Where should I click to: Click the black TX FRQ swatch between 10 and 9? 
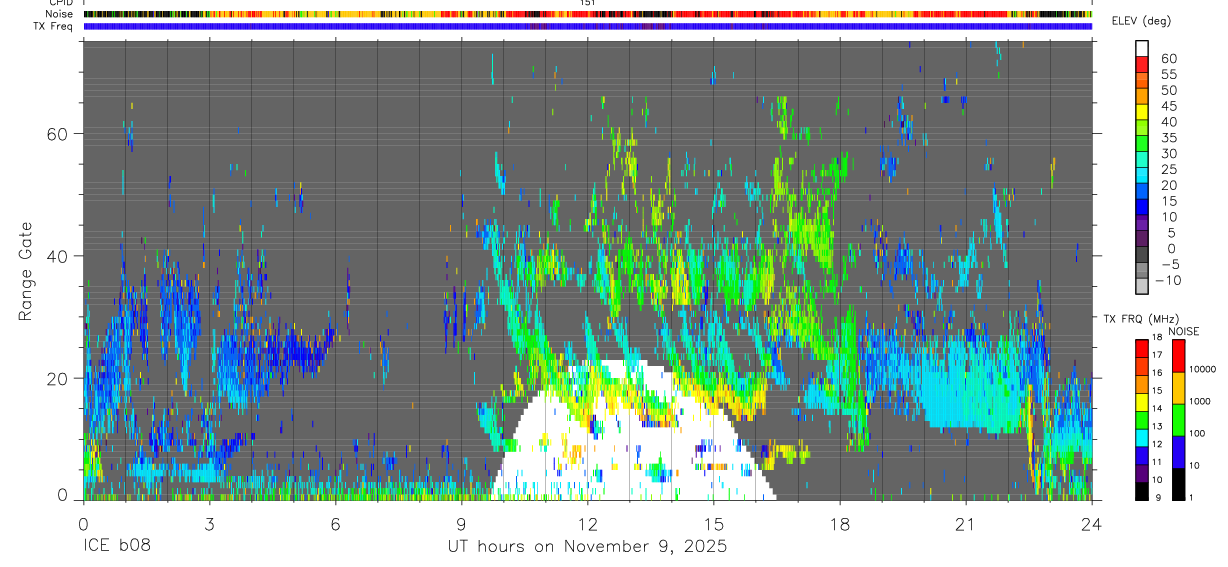[x=1141, y=490]
